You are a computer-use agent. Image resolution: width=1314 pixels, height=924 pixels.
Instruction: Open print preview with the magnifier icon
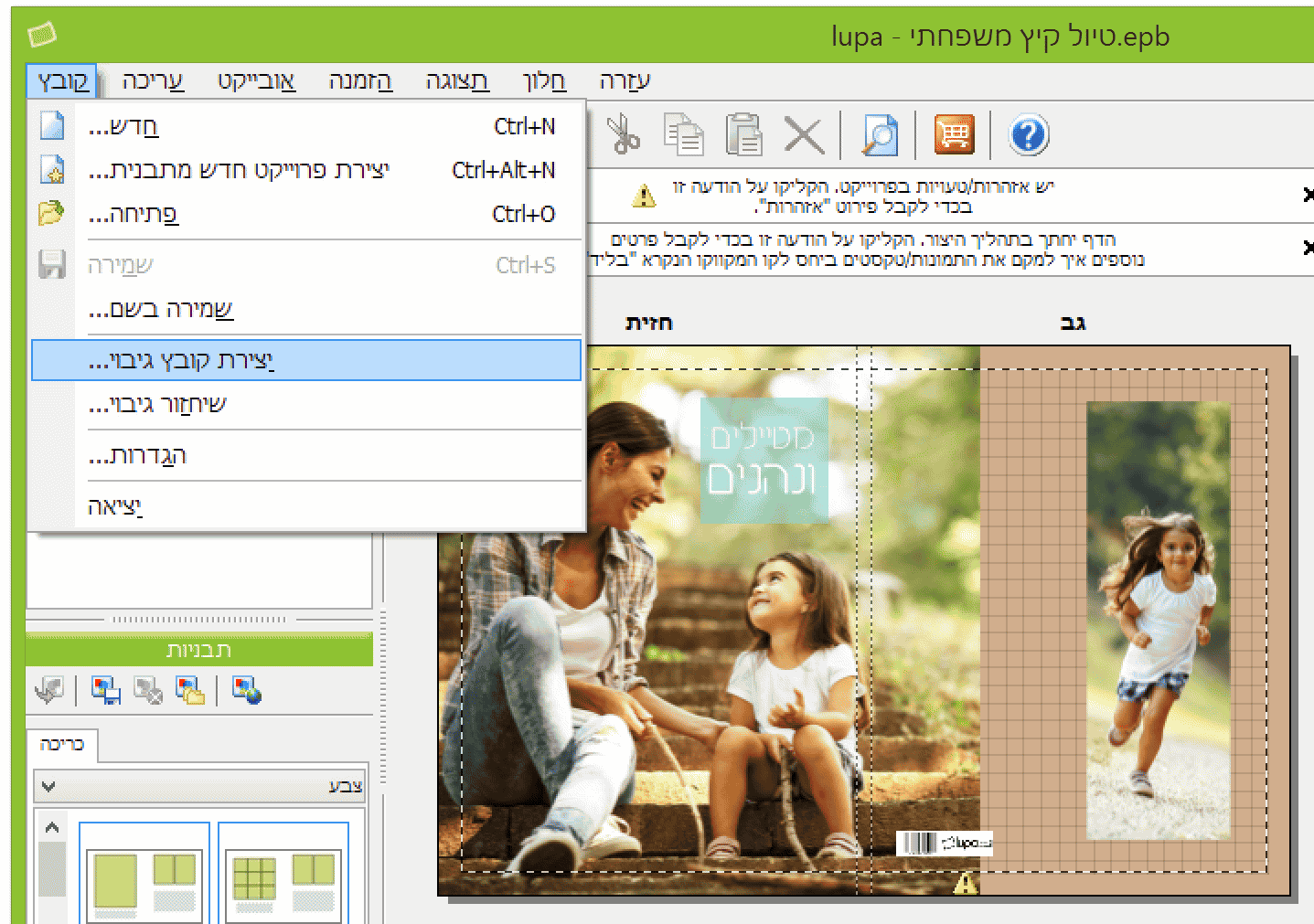click(879, 134)
